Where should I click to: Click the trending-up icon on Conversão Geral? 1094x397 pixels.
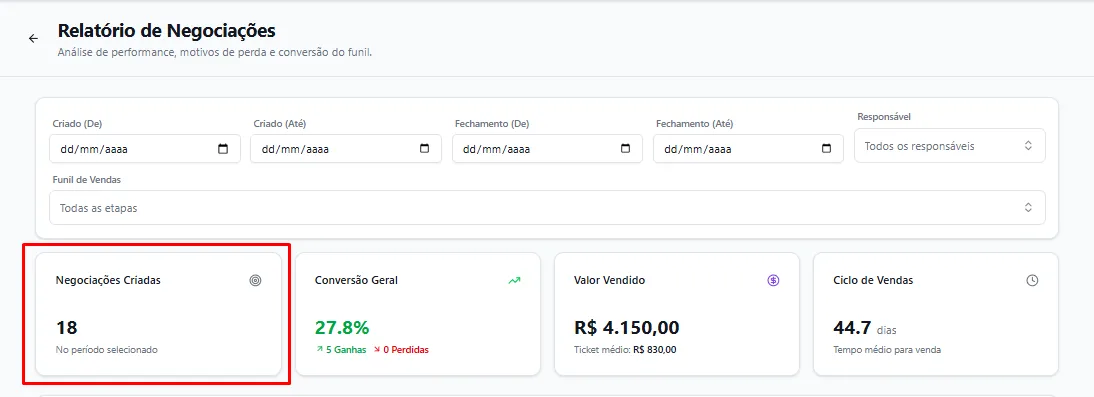pyautogui.click(x=514, y=280)
